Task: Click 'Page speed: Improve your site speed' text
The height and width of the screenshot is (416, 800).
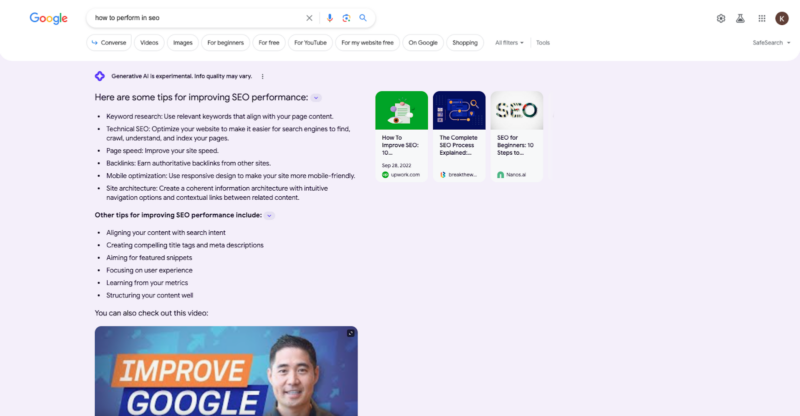Action: [x=162, y=151]
